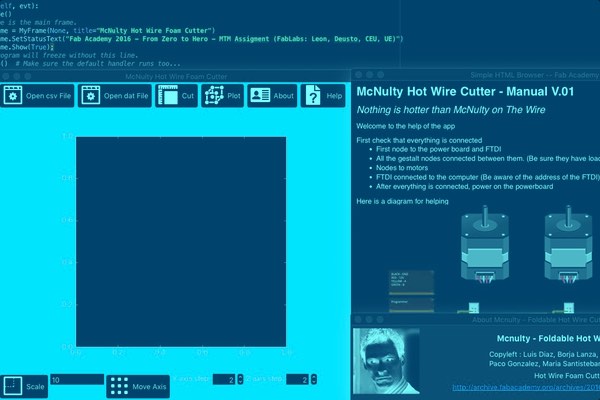Open the About dialog from toolbar
600x400 pixels.
pos(272,96)
